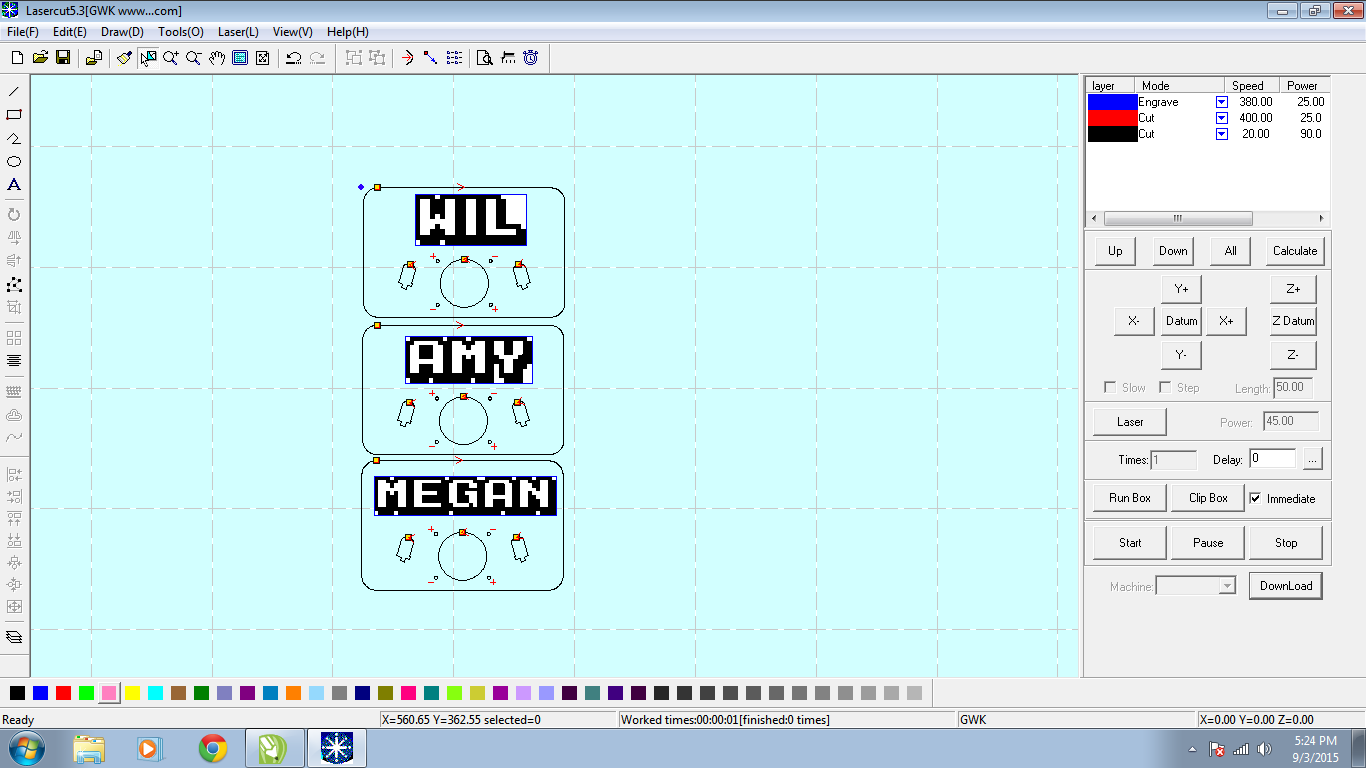1366x768 pixels.
Task: Activate the Zoom In tool
Action: click(x=171, y=57)
